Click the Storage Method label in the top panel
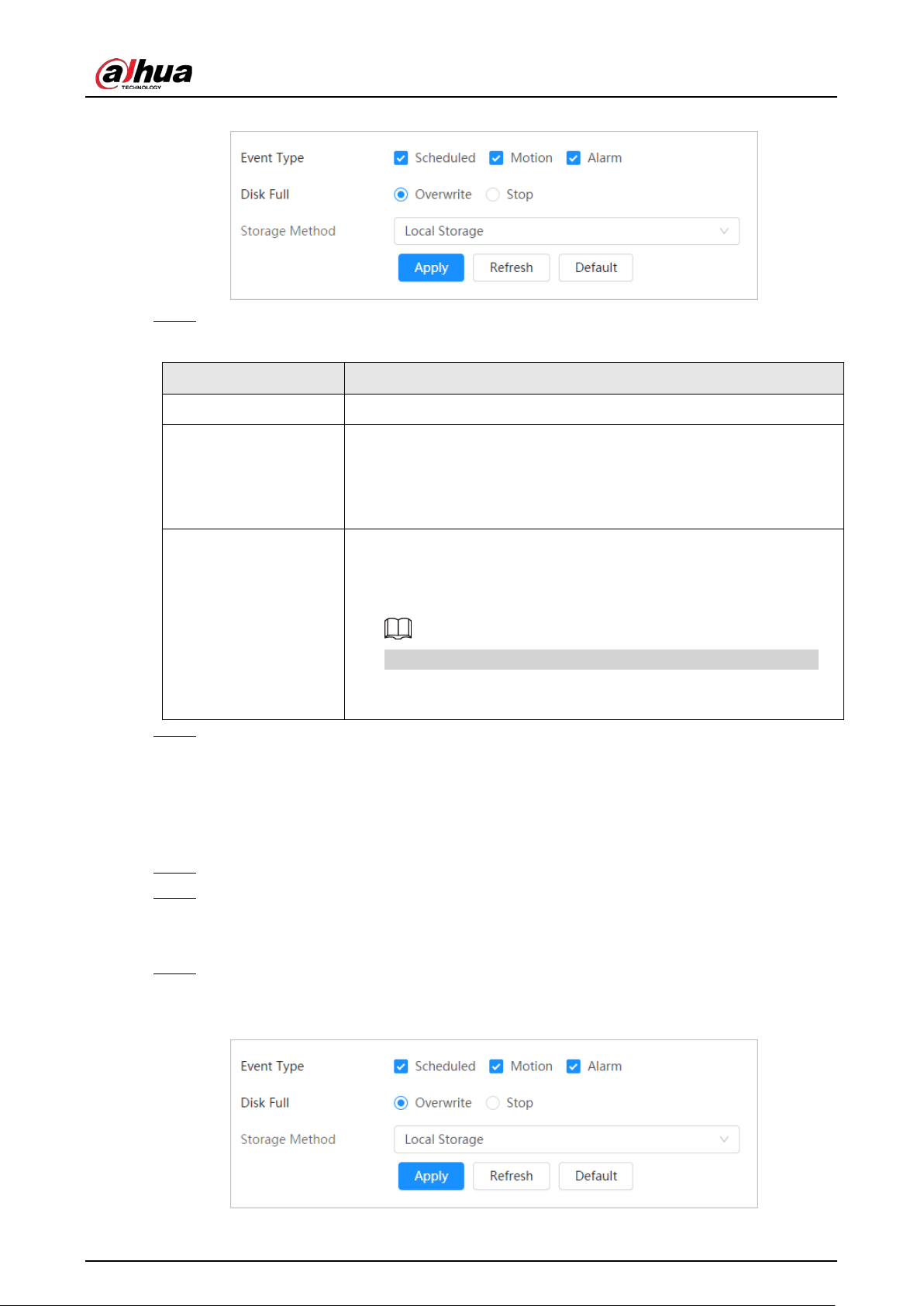The image size is (924, 1306). (288, 231)
